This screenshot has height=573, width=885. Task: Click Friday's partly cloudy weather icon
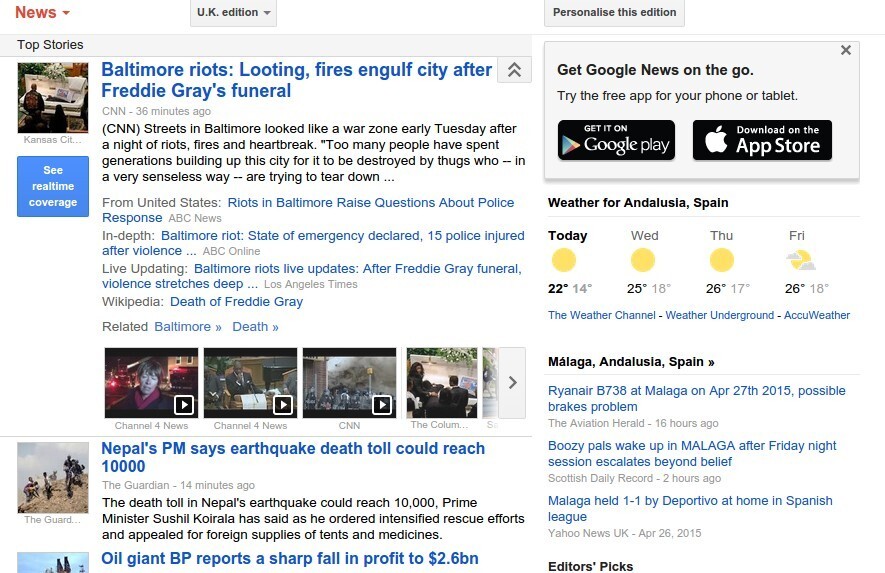coord(801,260)
